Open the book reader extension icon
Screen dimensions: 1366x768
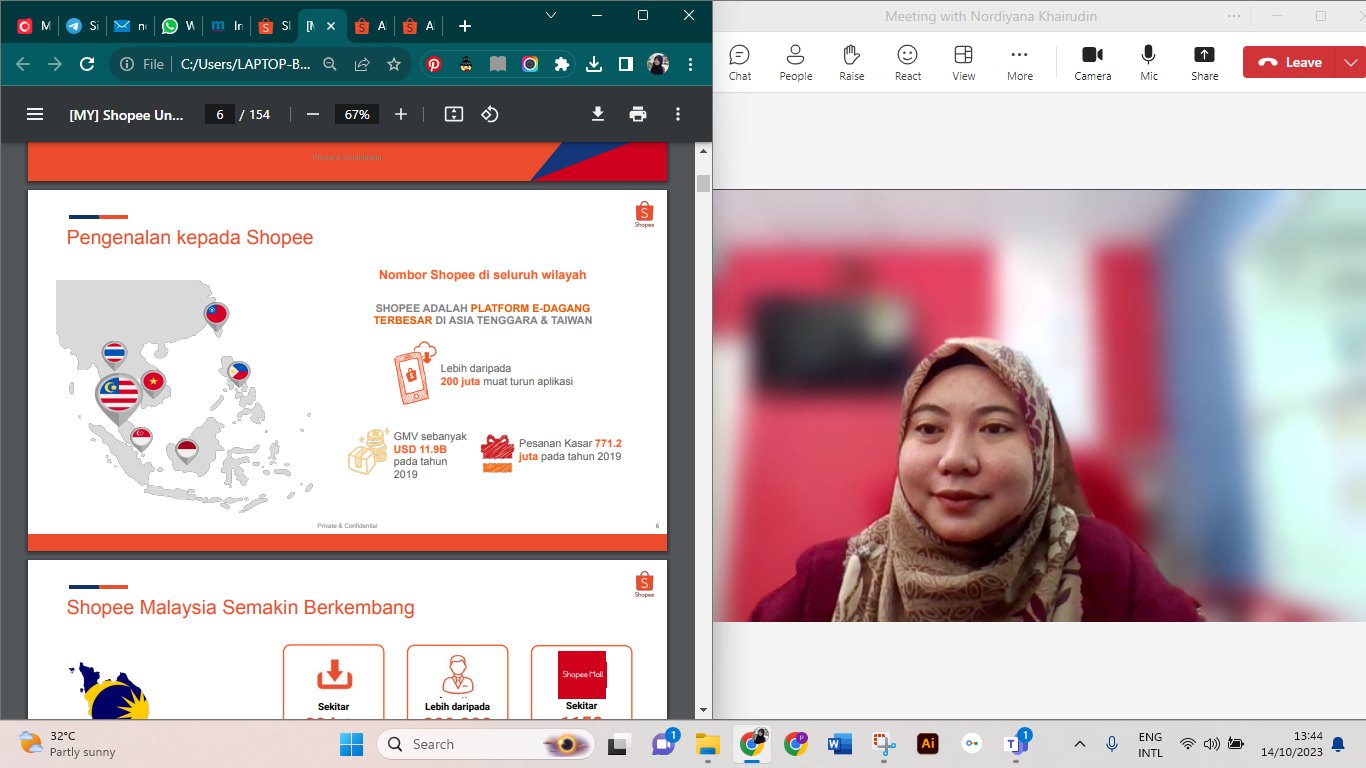point(498,64)
